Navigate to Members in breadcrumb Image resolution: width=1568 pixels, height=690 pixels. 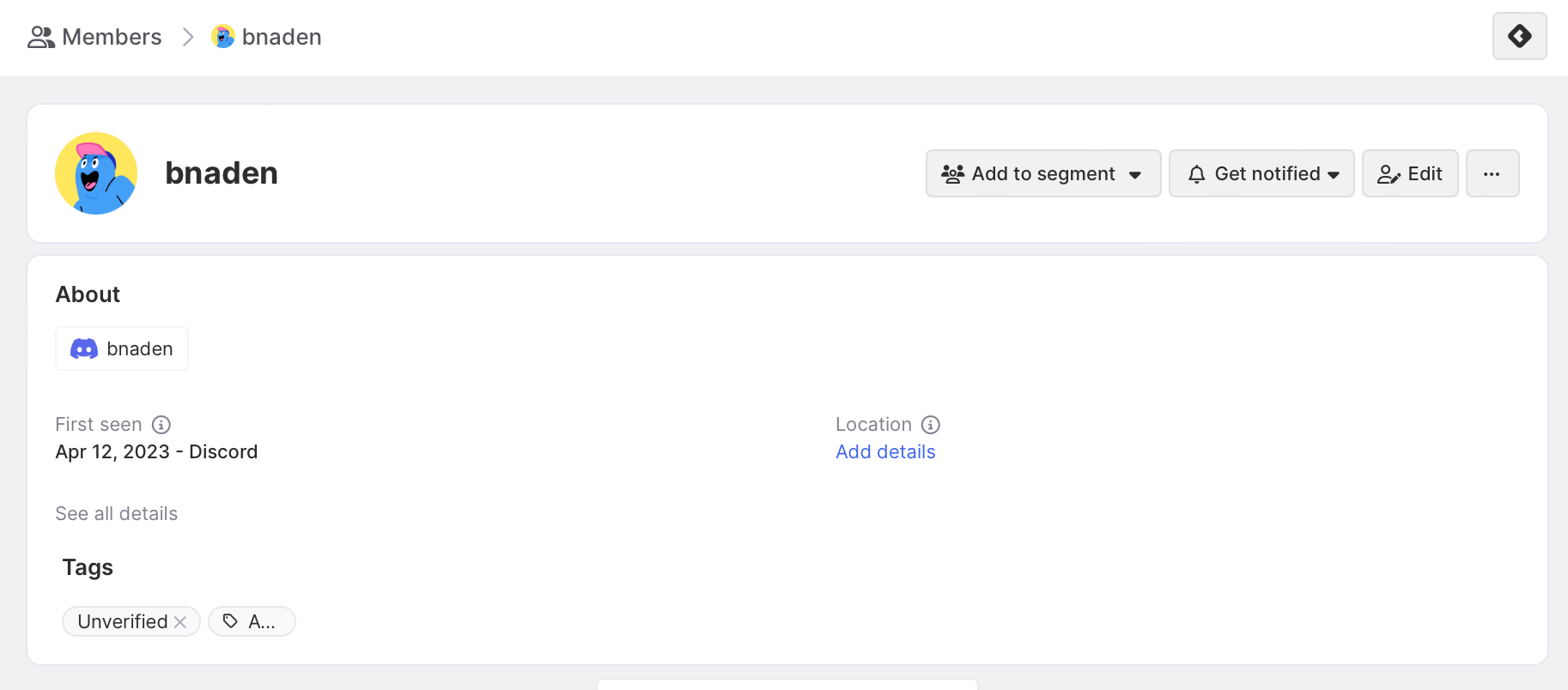(x=112, y=37)
